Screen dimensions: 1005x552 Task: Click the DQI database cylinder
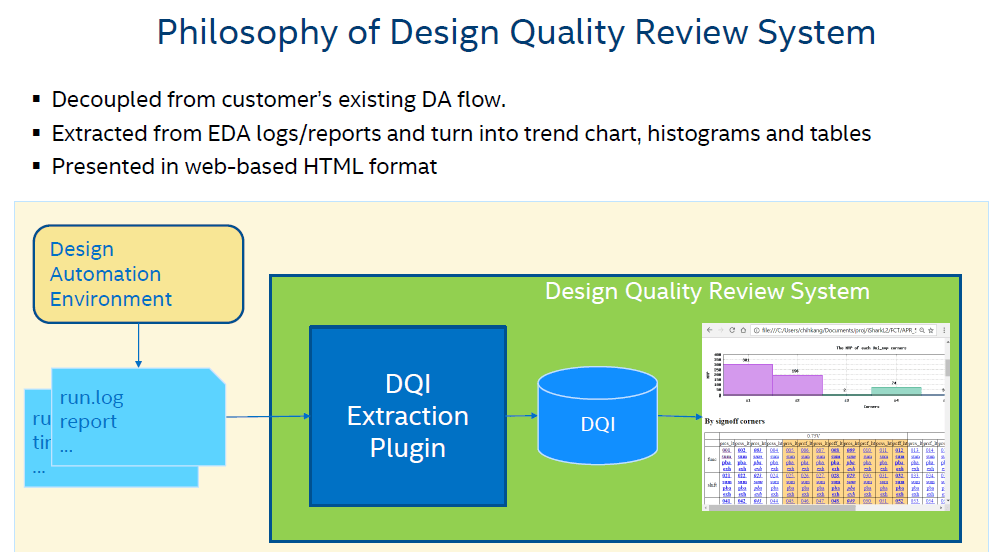coord(596,417)
